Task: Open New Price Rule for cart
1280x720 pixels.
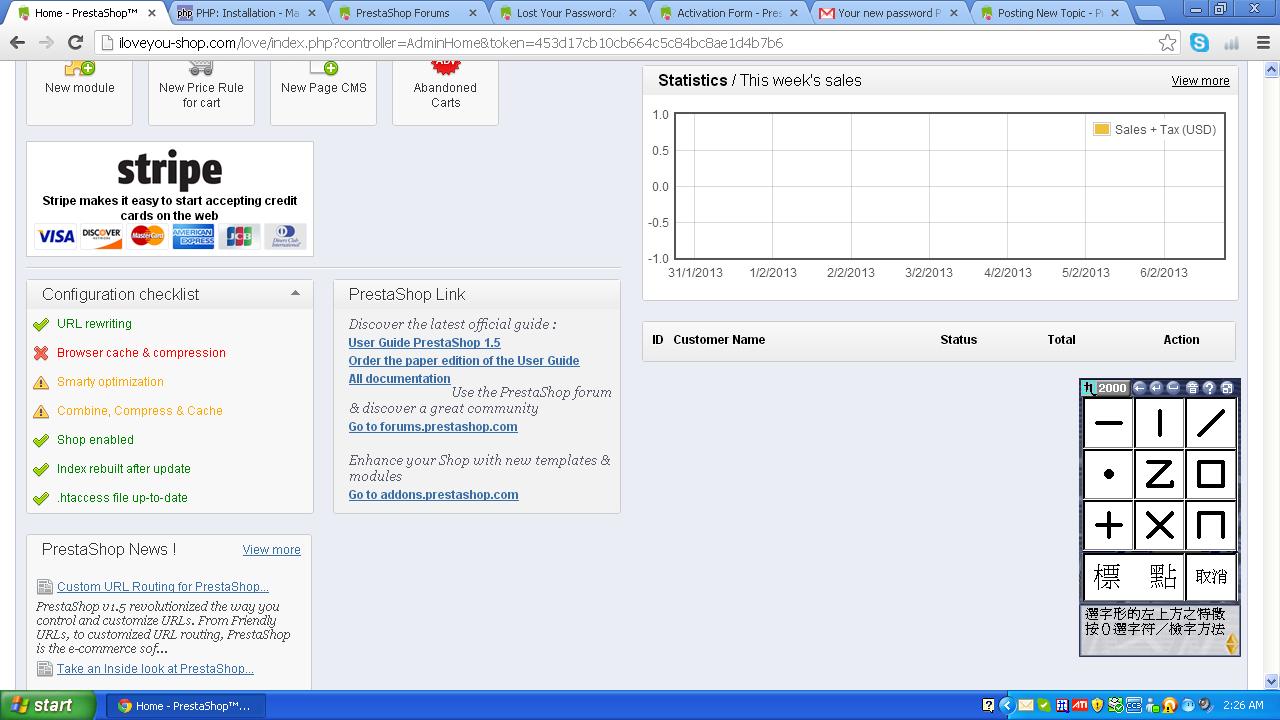Action: coord(201,92)
